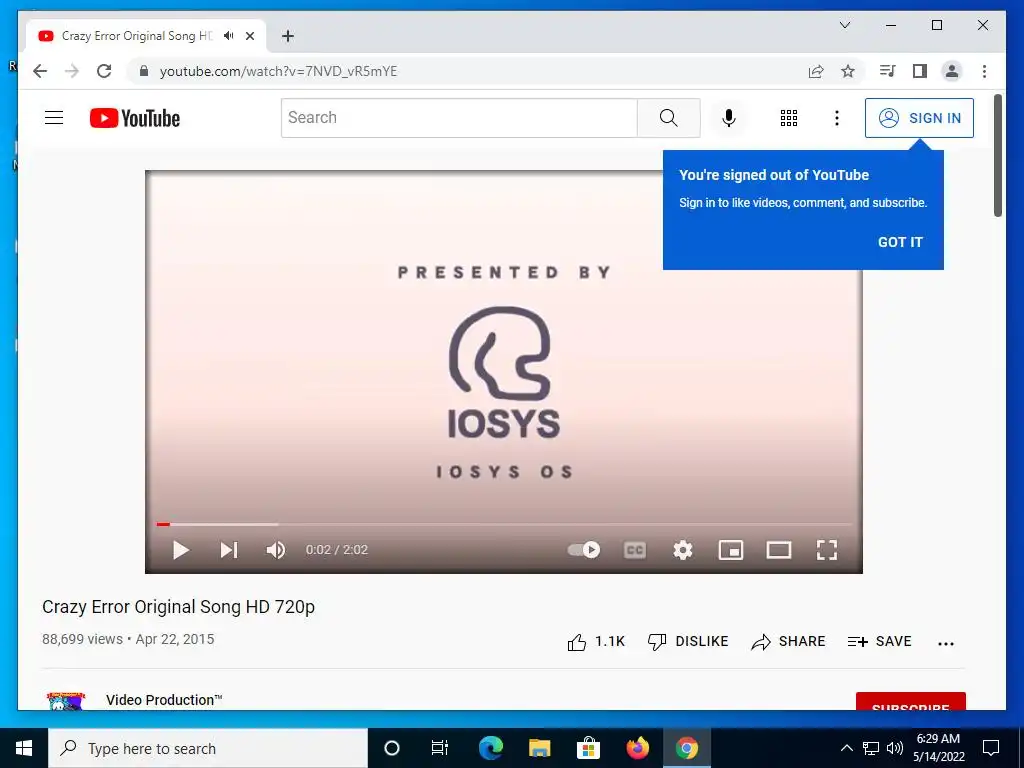Show hidden system tray icons
The height and width of the screenshot is (768, 1024).
[846, 748]
